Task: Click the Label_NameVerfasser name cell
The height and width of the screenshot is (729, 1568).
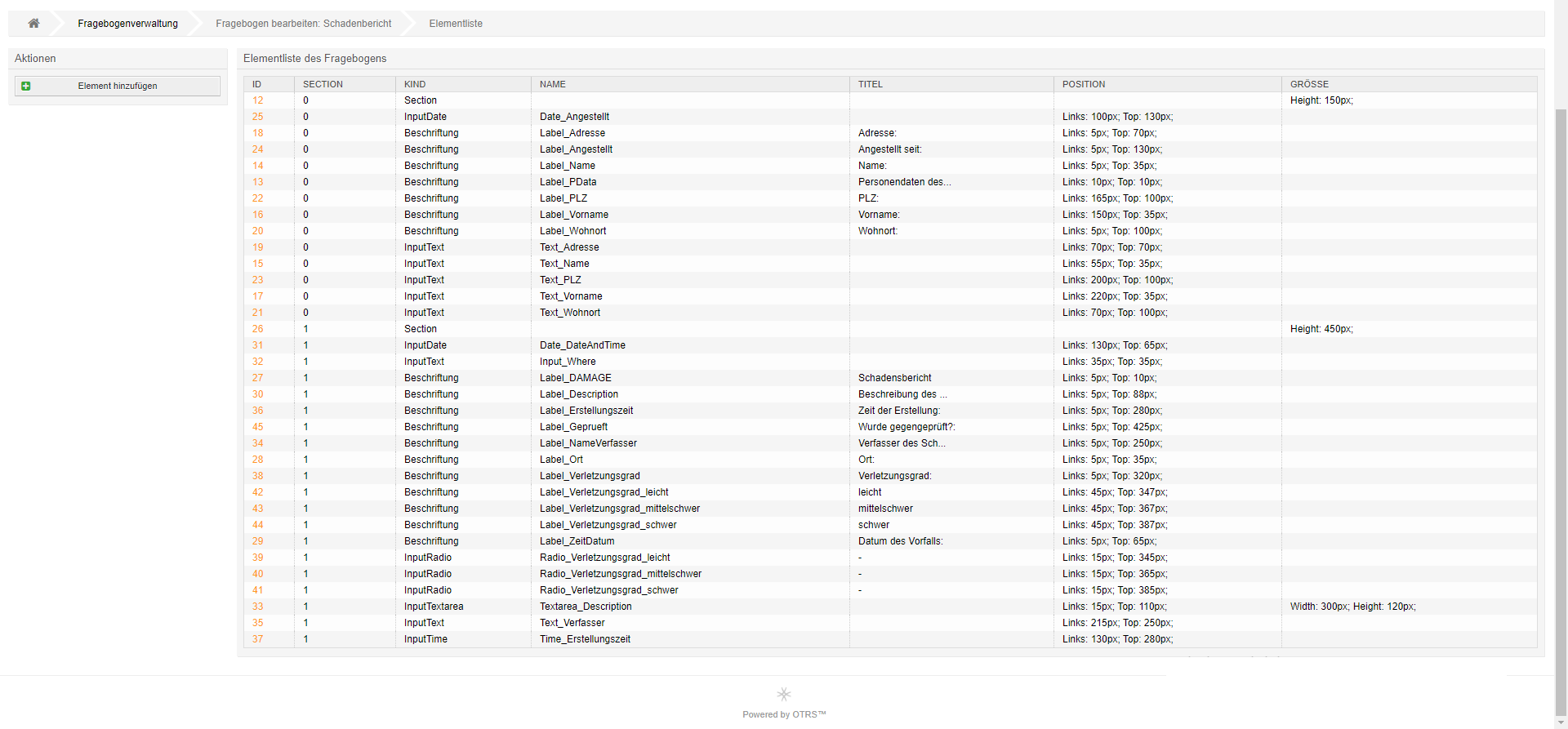Action: [x=690, y=443]
